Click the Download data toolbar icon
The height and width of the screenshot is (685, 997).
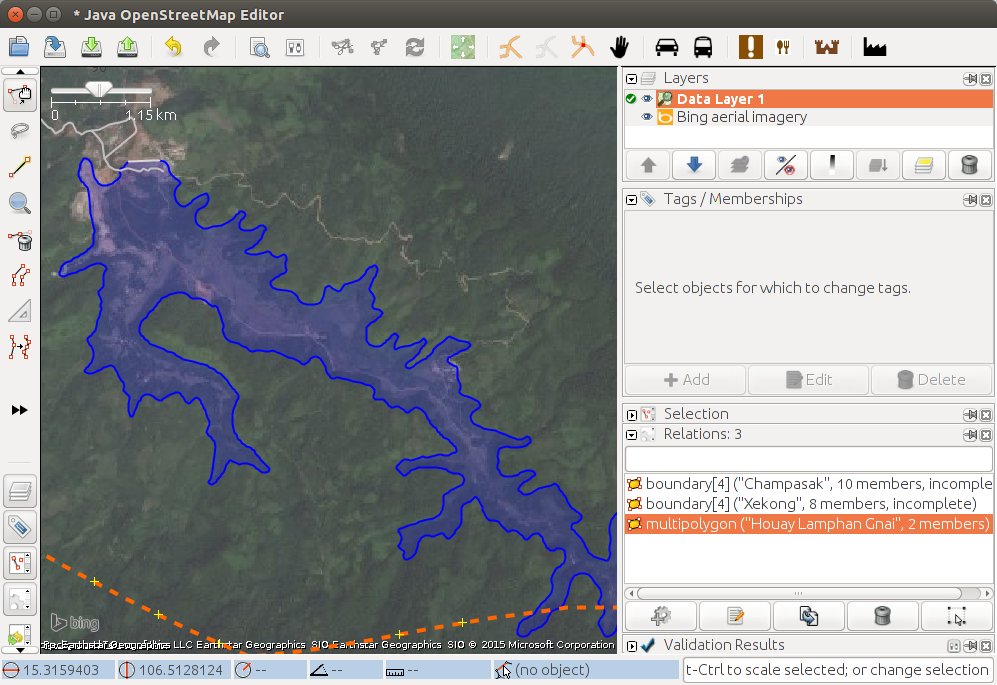coord(91,45)
